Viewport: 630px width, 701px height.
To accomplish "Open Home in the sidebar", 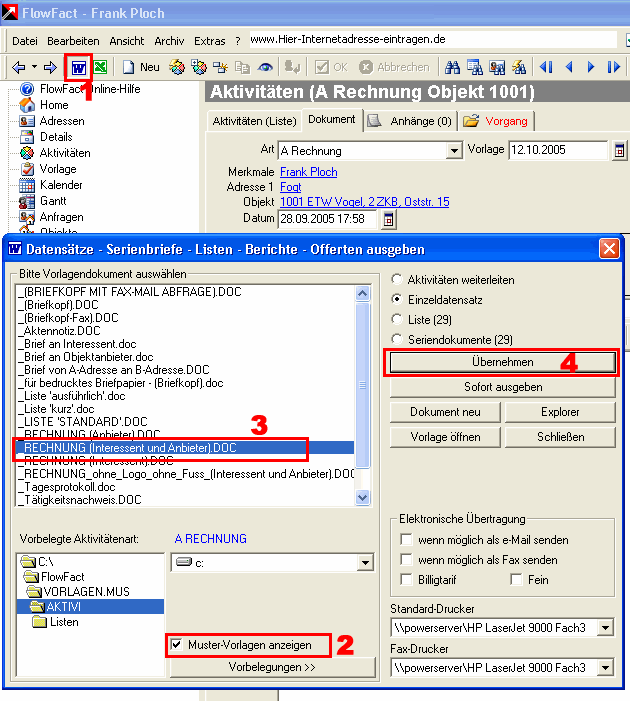I will (x=44, y=105).
